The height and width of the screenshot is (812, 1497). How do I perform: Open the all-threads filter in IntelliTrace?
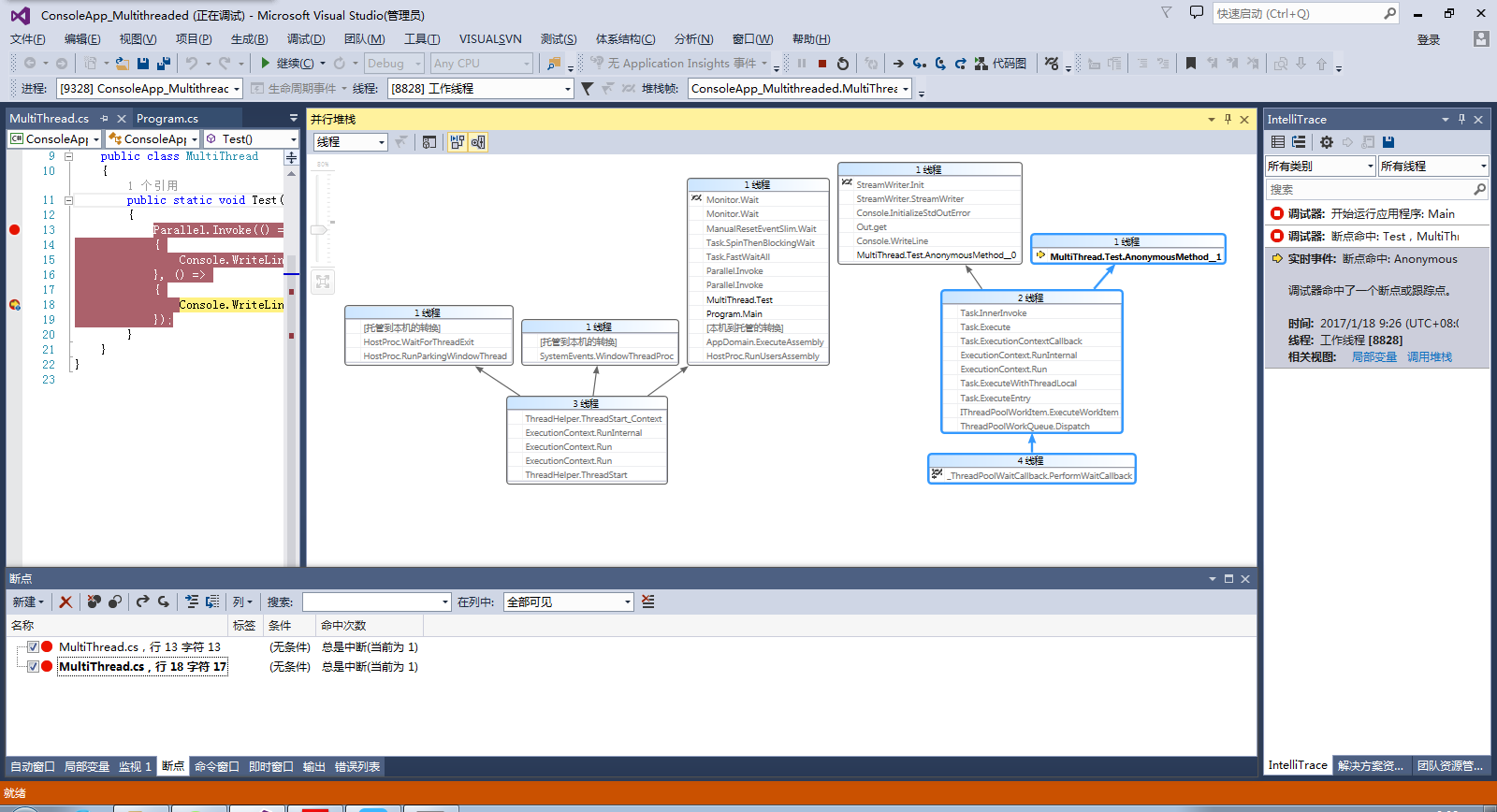[x=1433, y=167]
